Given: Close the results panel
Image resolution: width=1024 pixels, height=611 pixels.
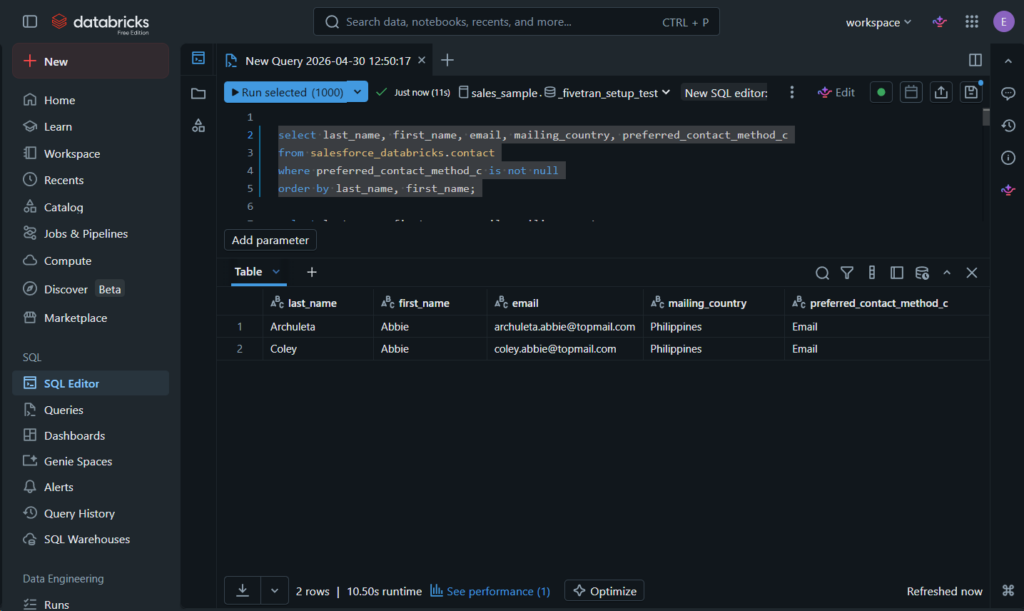Looking at the screenshot, I should (972, 273).
